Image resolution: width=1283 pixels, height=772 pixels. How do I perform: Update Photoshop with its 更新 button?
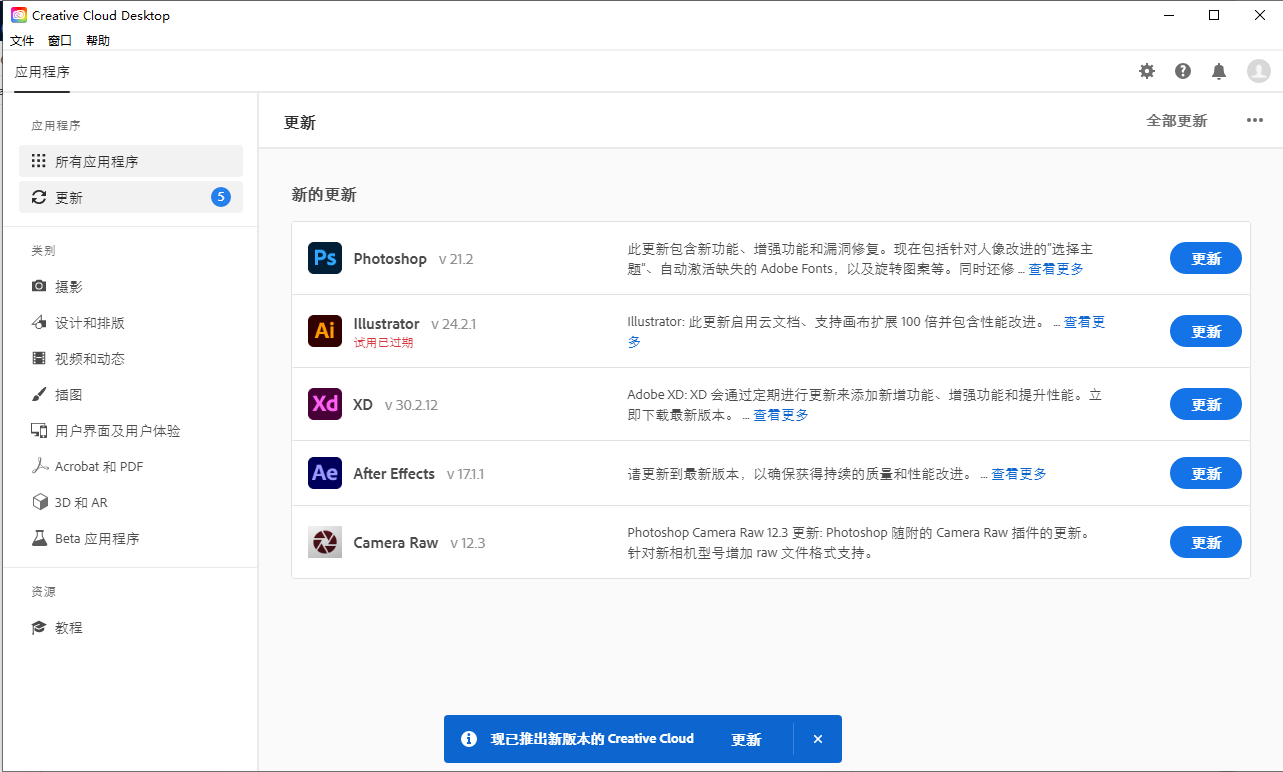coord(1206,258)
